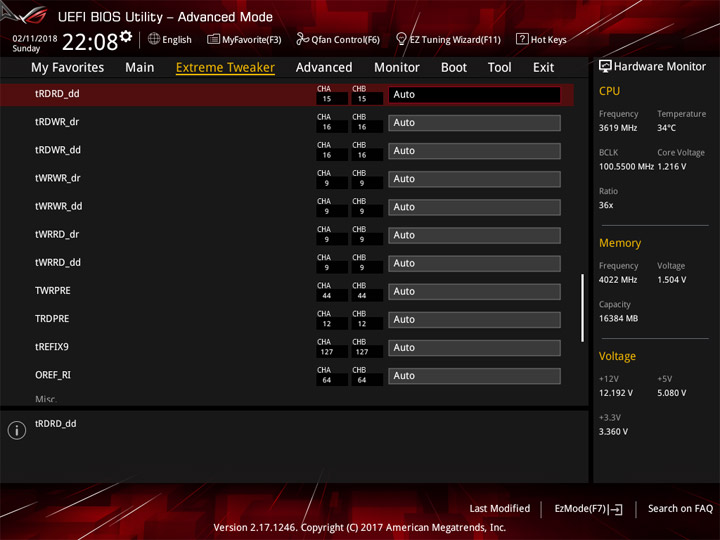Viewport: 720px width, 540px height.
Task: Click the OREF_RI label
Action: 53,375
